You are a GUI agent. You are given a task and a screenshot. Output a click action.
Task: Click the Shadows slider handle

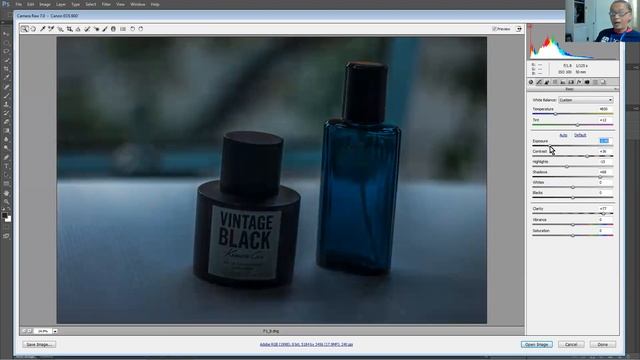pyautogui.click(x=600, y=177)
